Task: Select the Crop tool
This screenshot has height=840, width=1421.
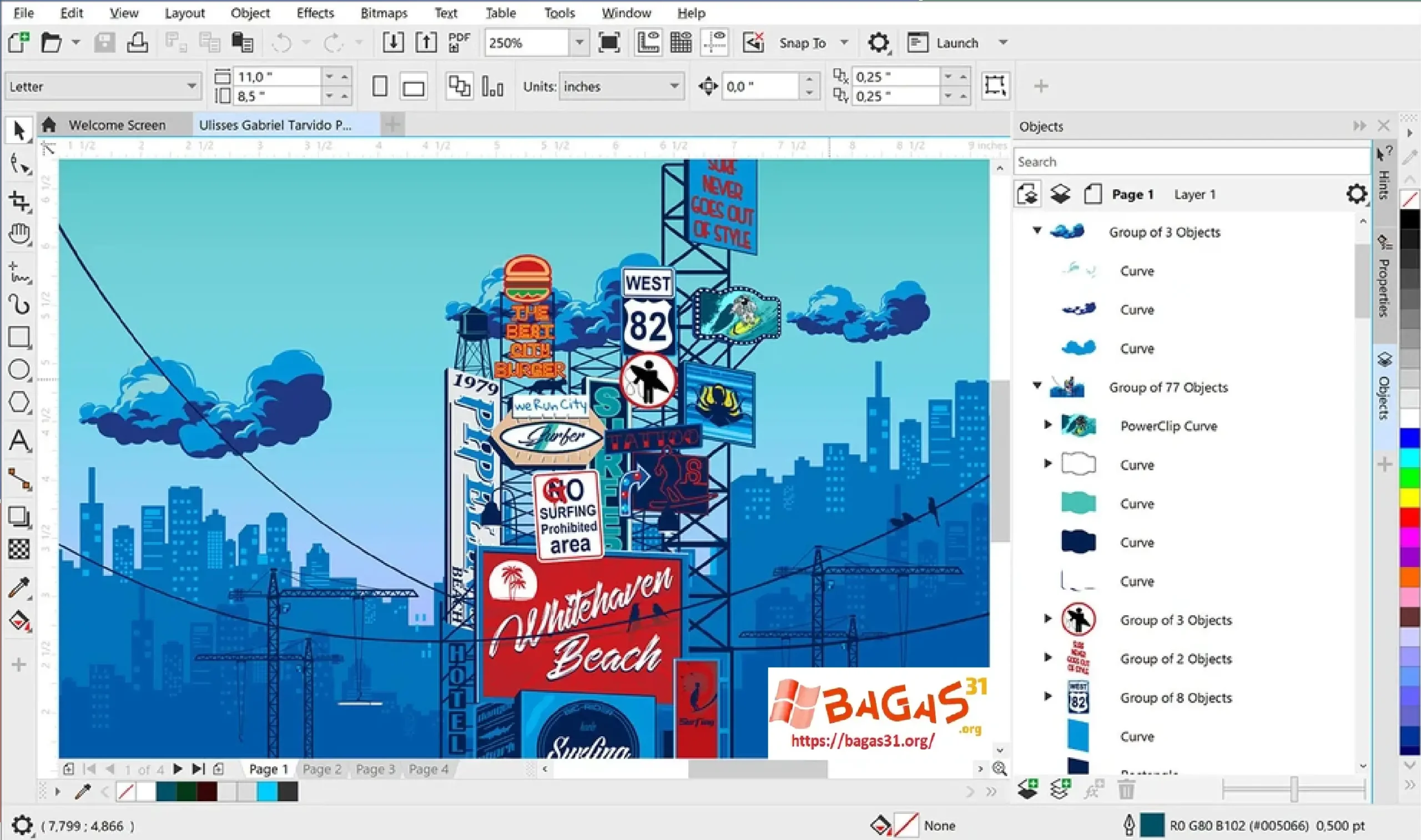Action: (x=19, y=199)
